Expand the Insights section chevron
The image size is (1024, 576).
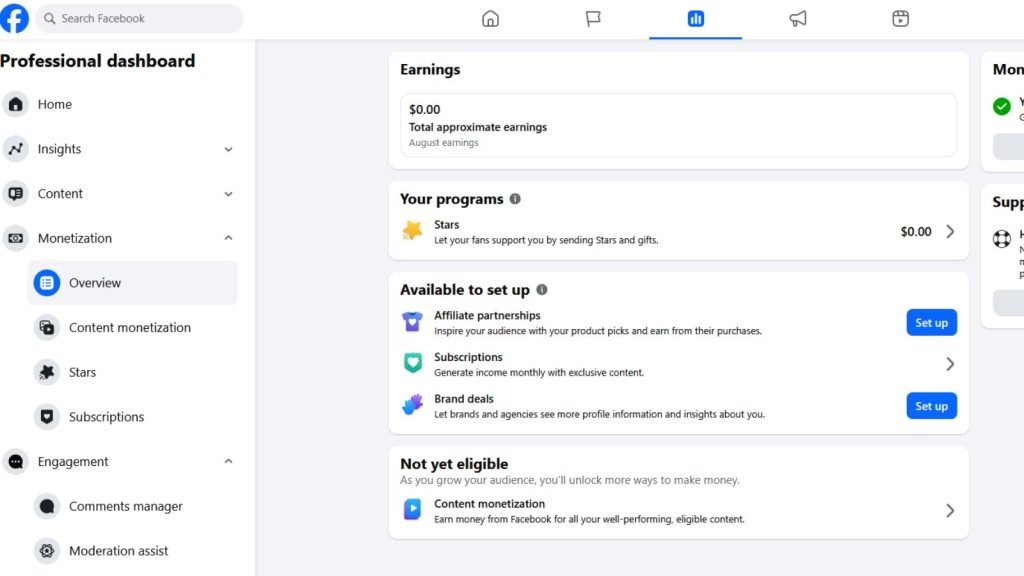(x=229, y=150)
